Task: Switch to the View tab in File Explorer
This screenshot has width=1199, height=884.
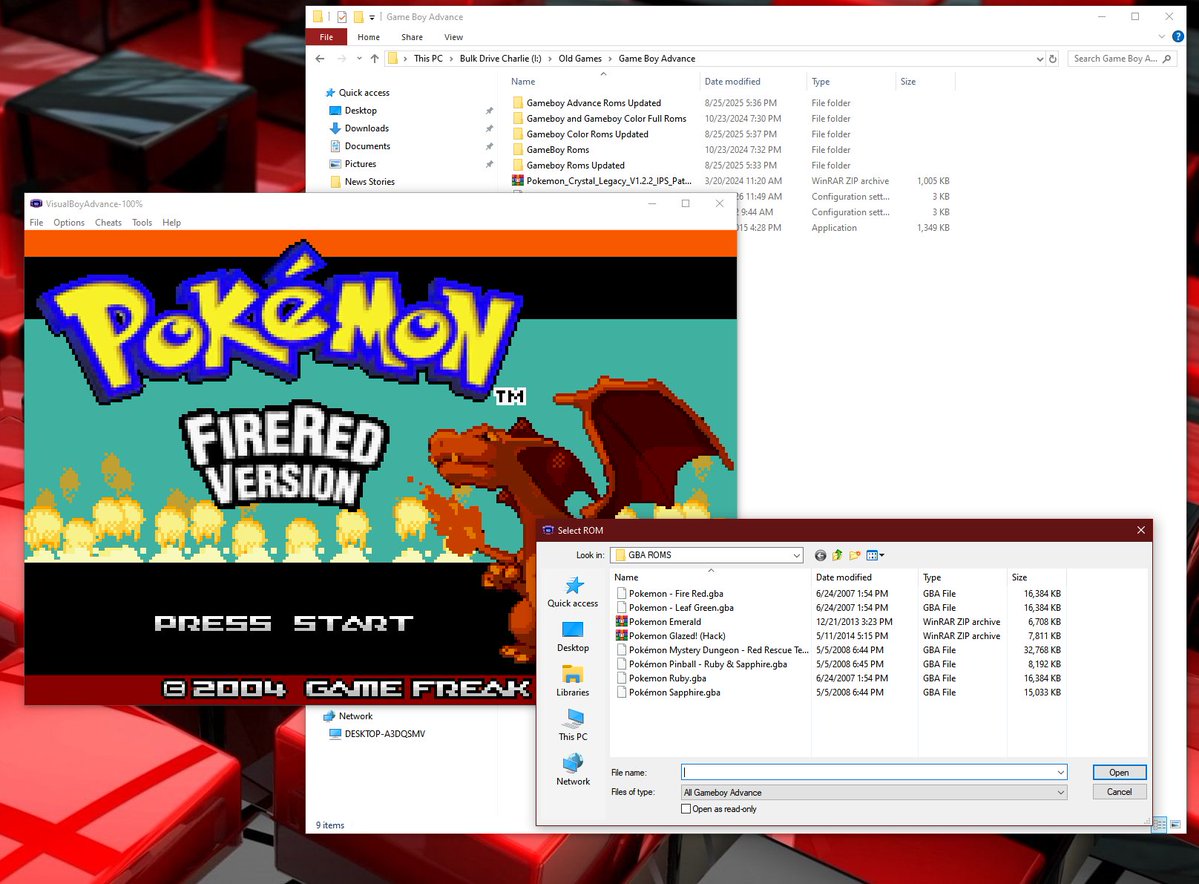Action: [454, 36]
